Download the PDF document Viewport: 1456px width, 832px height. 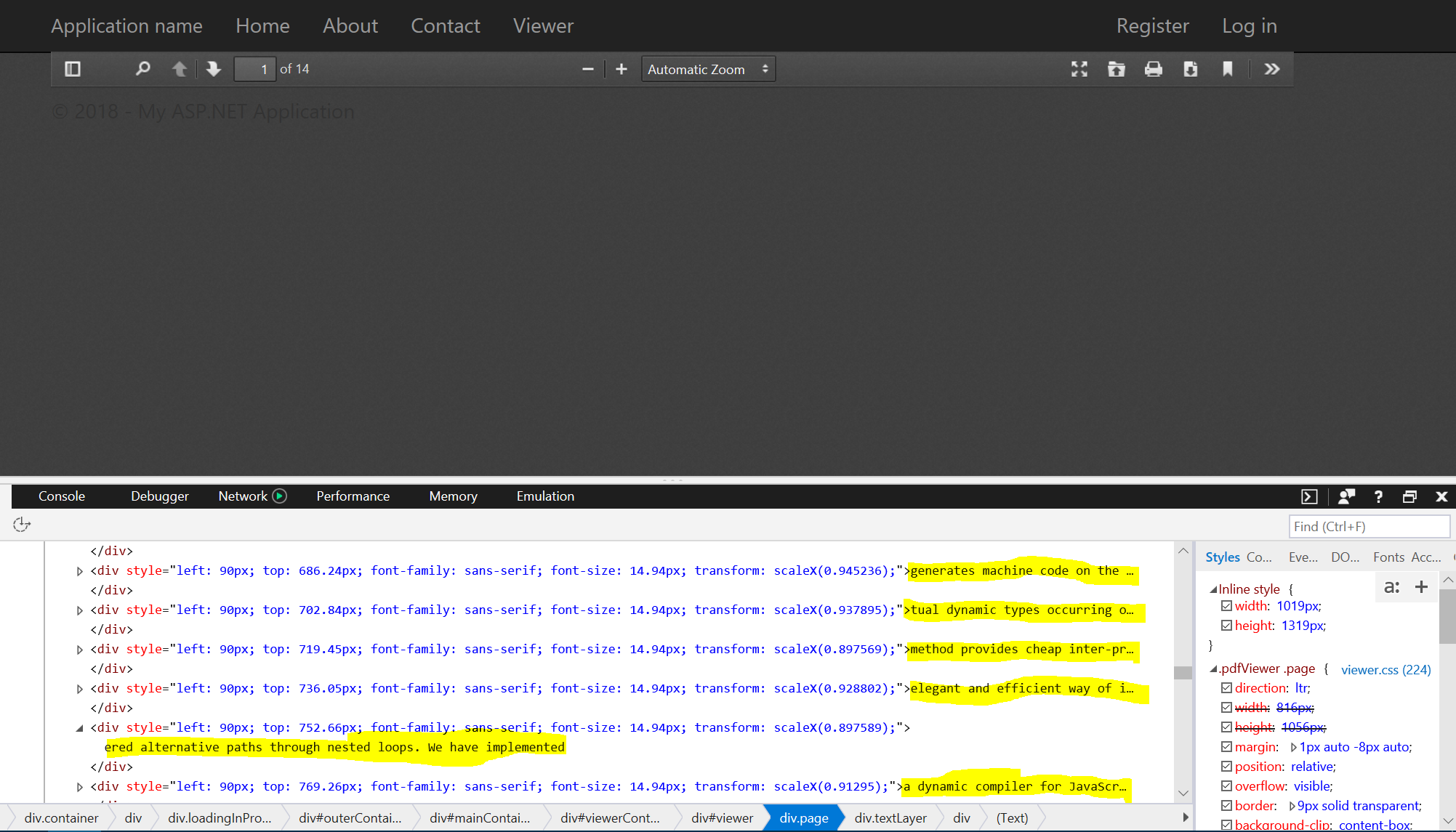pyautogui.click(x=1191, y=68)
